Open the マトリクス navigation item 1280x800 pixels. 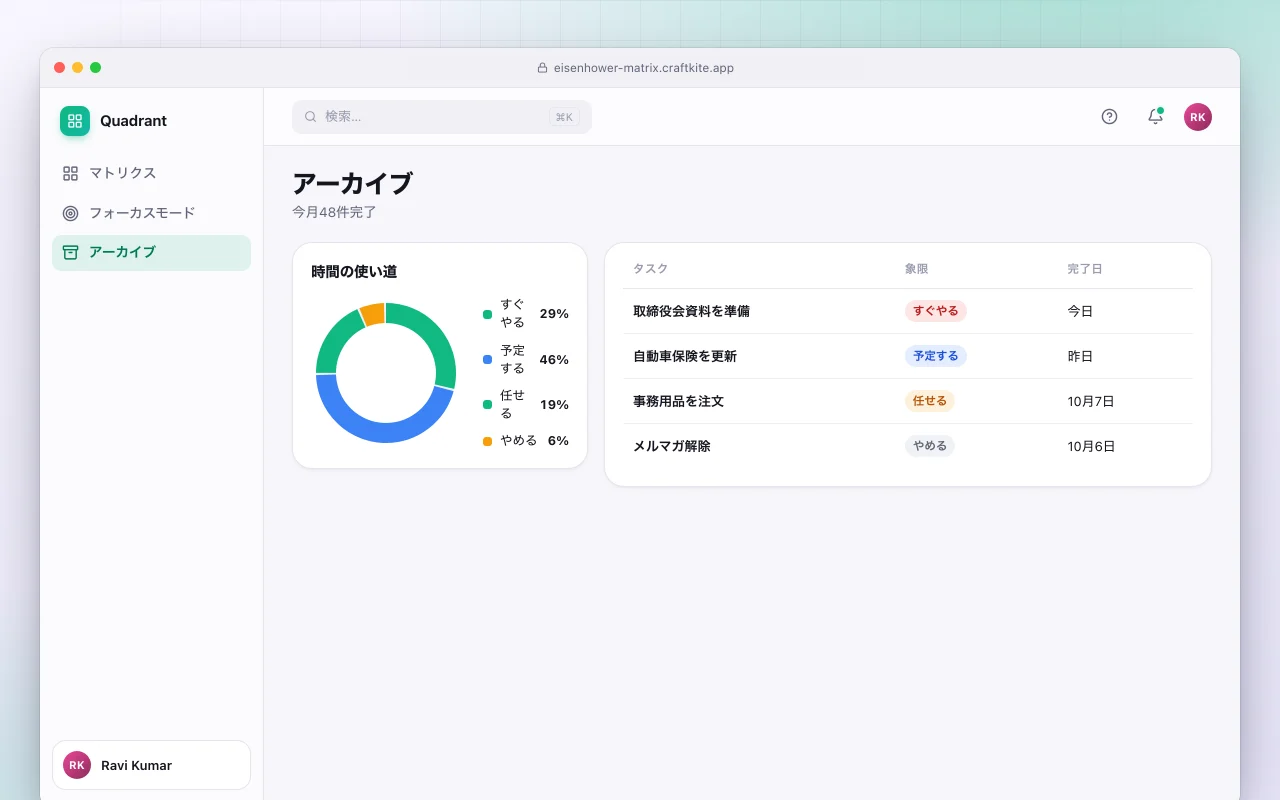[151, 173]
